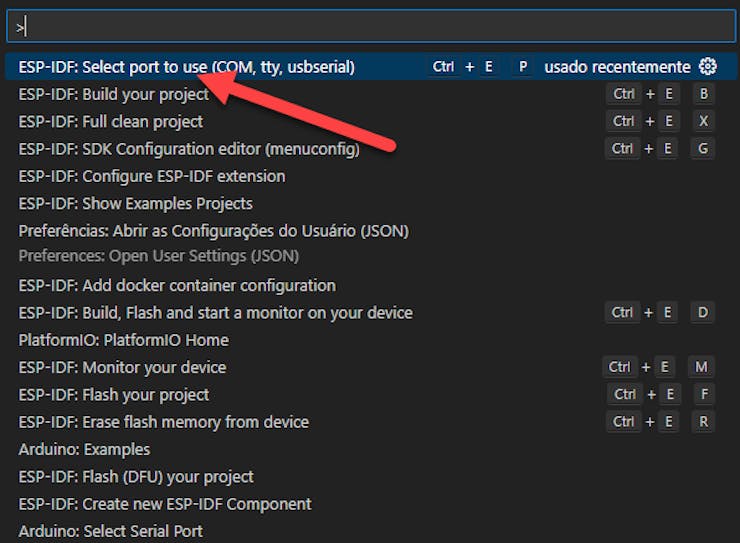Click the "usado recentemente" label
Viewport: 740px width, 543px height.
point(617,67)
